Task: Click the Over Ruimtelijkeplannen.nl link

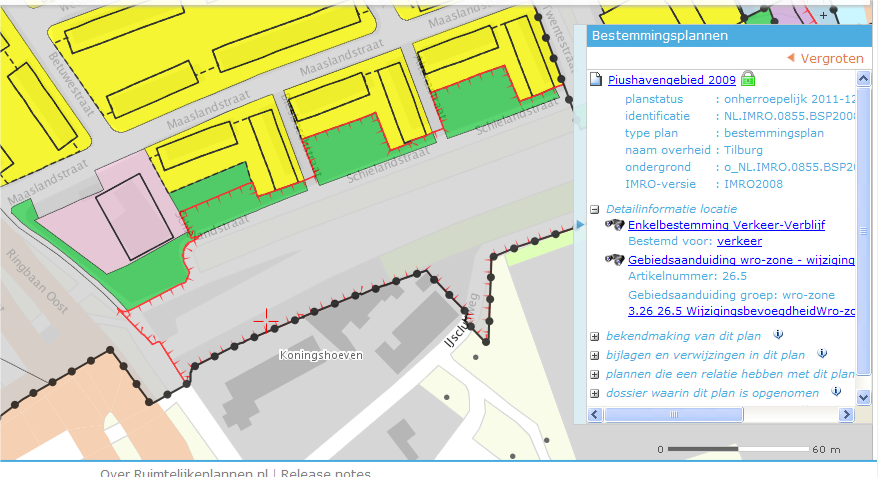Action: click(184, 473)
